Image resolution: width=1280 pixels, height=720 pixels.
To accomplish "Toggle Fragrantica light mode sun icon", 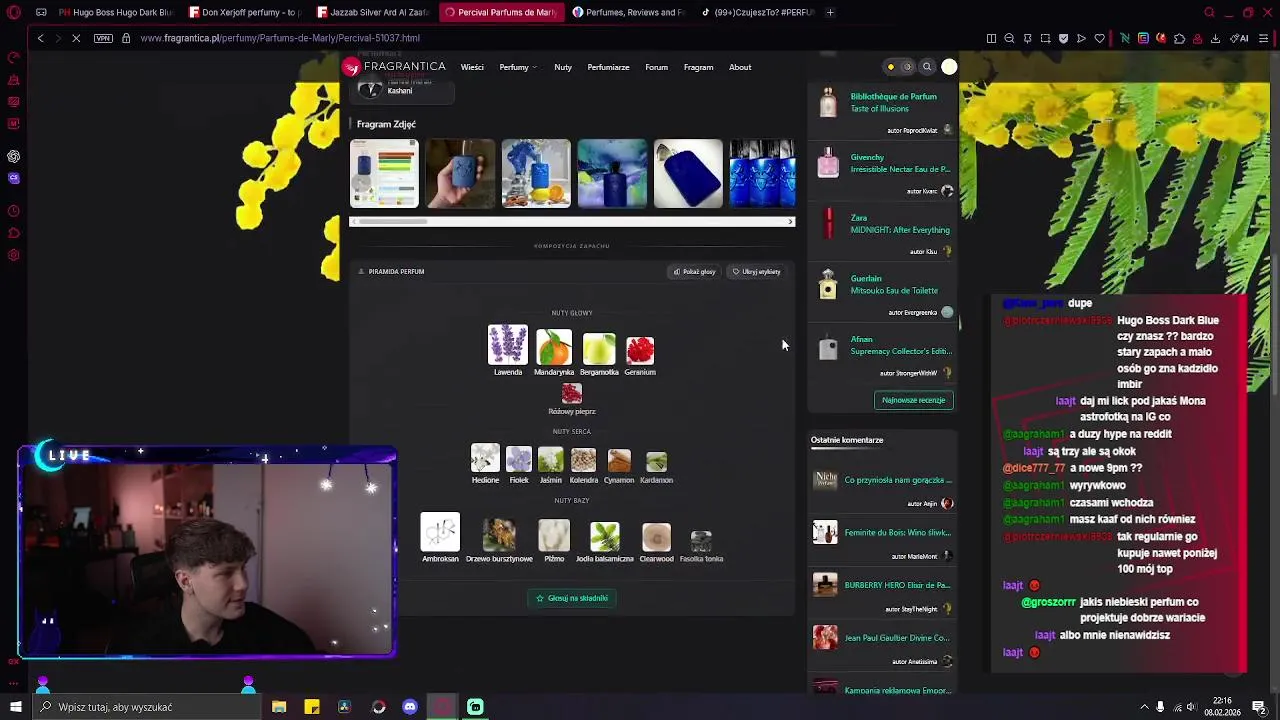I will 890,67.
